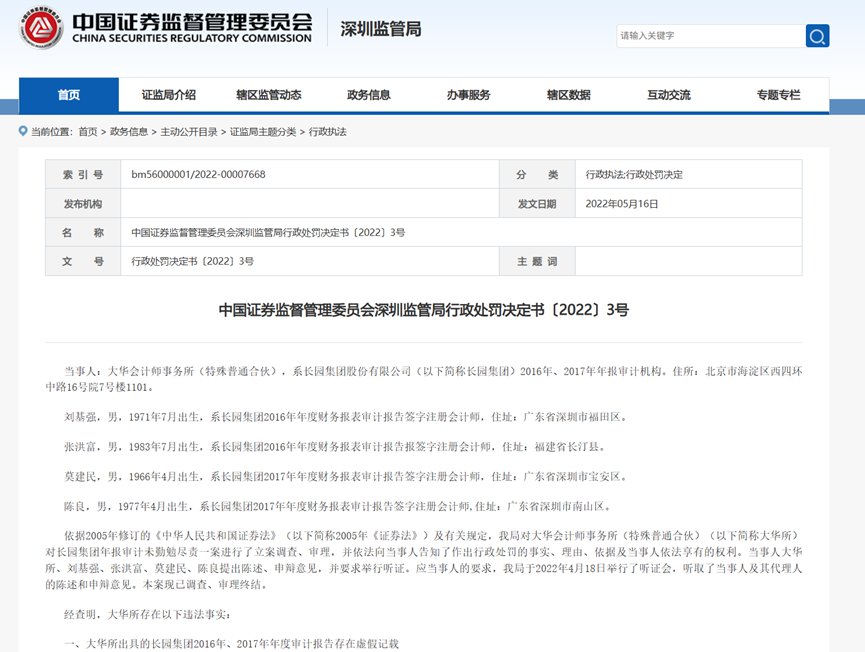Click the 政务信息 breadcrumb link

(x=129, y=132)
